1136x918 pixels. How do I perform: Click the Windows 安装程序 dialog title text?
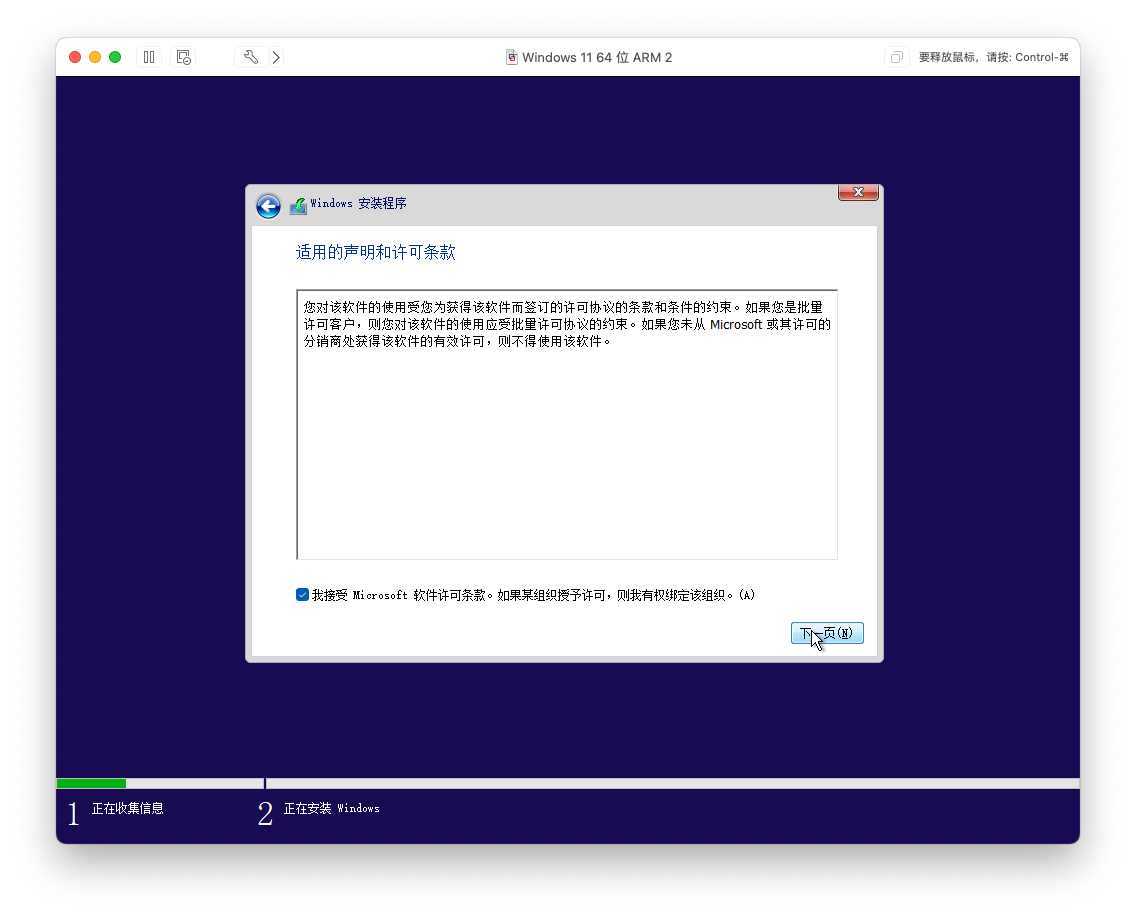359,204
